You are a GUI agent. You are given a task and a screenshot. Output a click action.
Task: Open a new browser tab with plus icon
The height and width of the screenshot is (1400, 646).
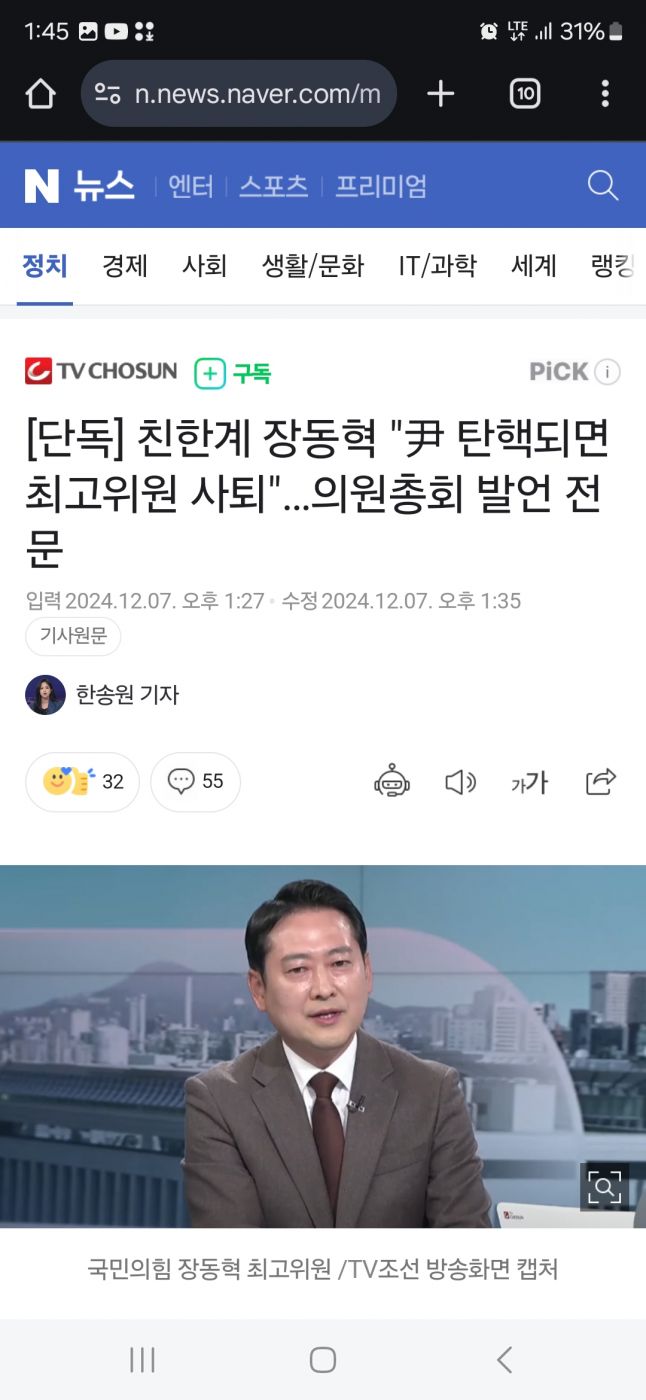[440, 94]
